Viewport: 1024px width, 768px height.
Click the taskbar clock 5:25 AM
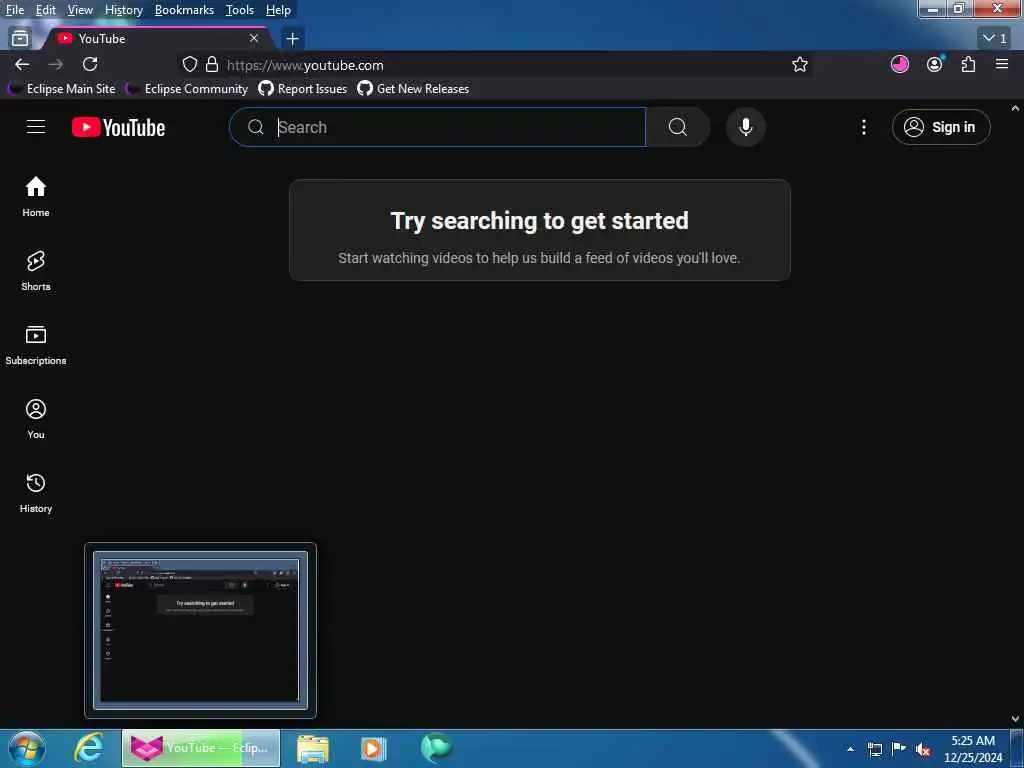[972, 741]
